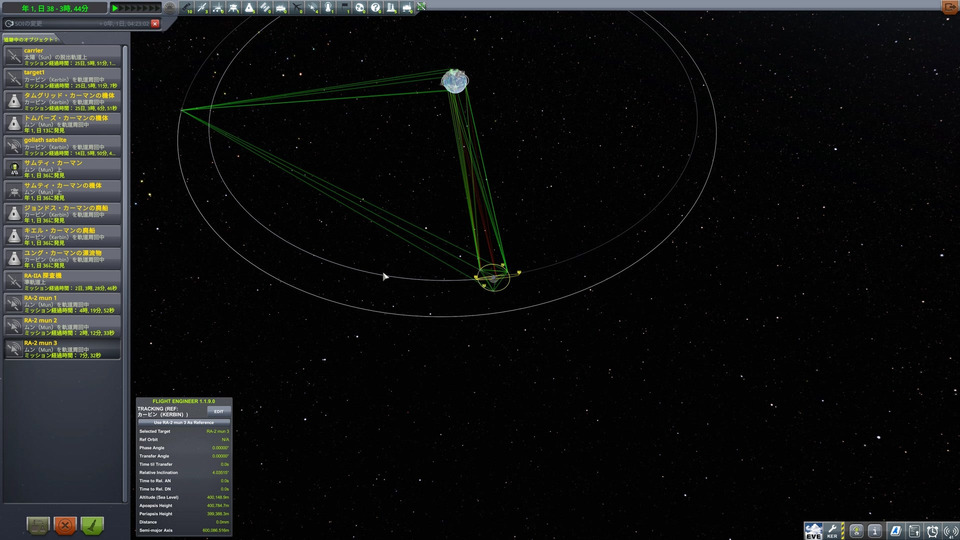
Task: Open the tracked objects sort header
Action: [x=31, y=39]
